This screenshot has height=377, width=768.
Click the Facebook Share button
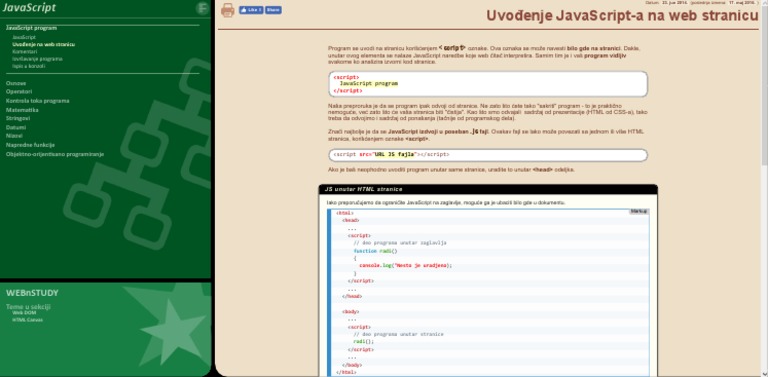tap(273, 10)
